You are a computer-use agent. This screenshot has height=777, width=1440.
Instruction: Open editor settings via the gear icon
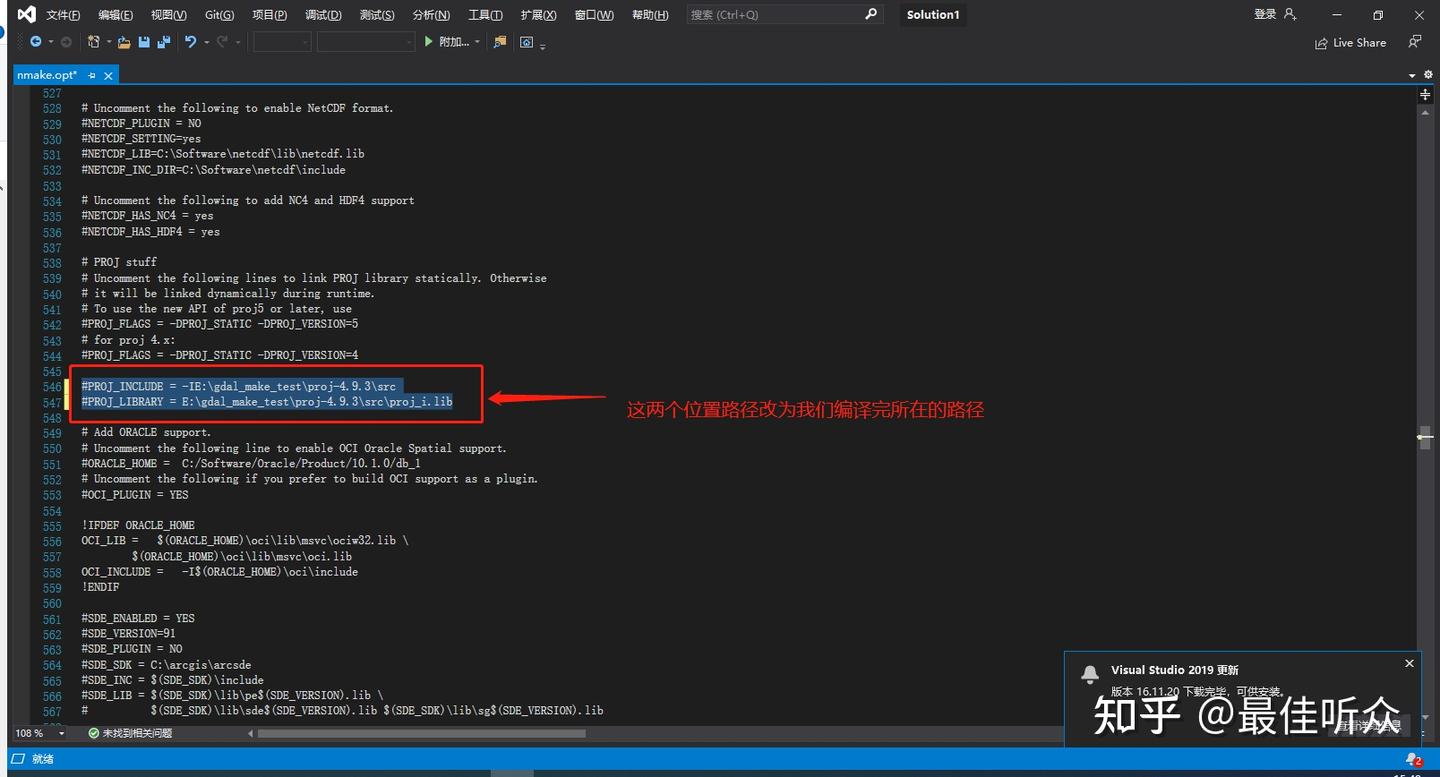(1428, 74)
